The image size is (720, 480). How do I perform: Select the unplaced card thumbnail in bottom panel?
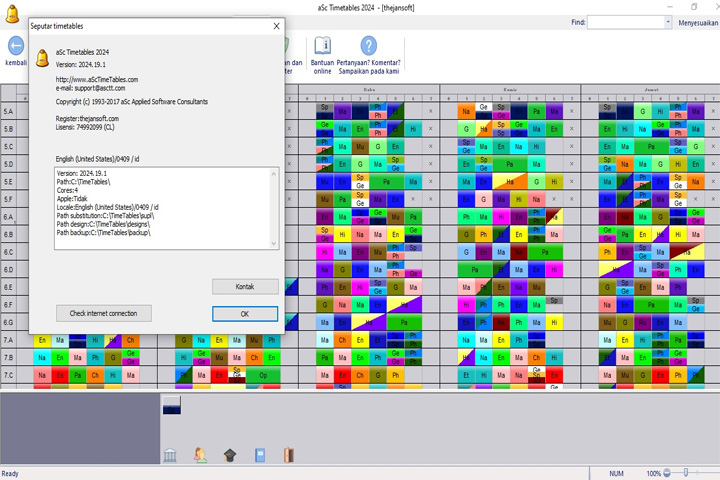pyautogui.click(x=172, y=405)
